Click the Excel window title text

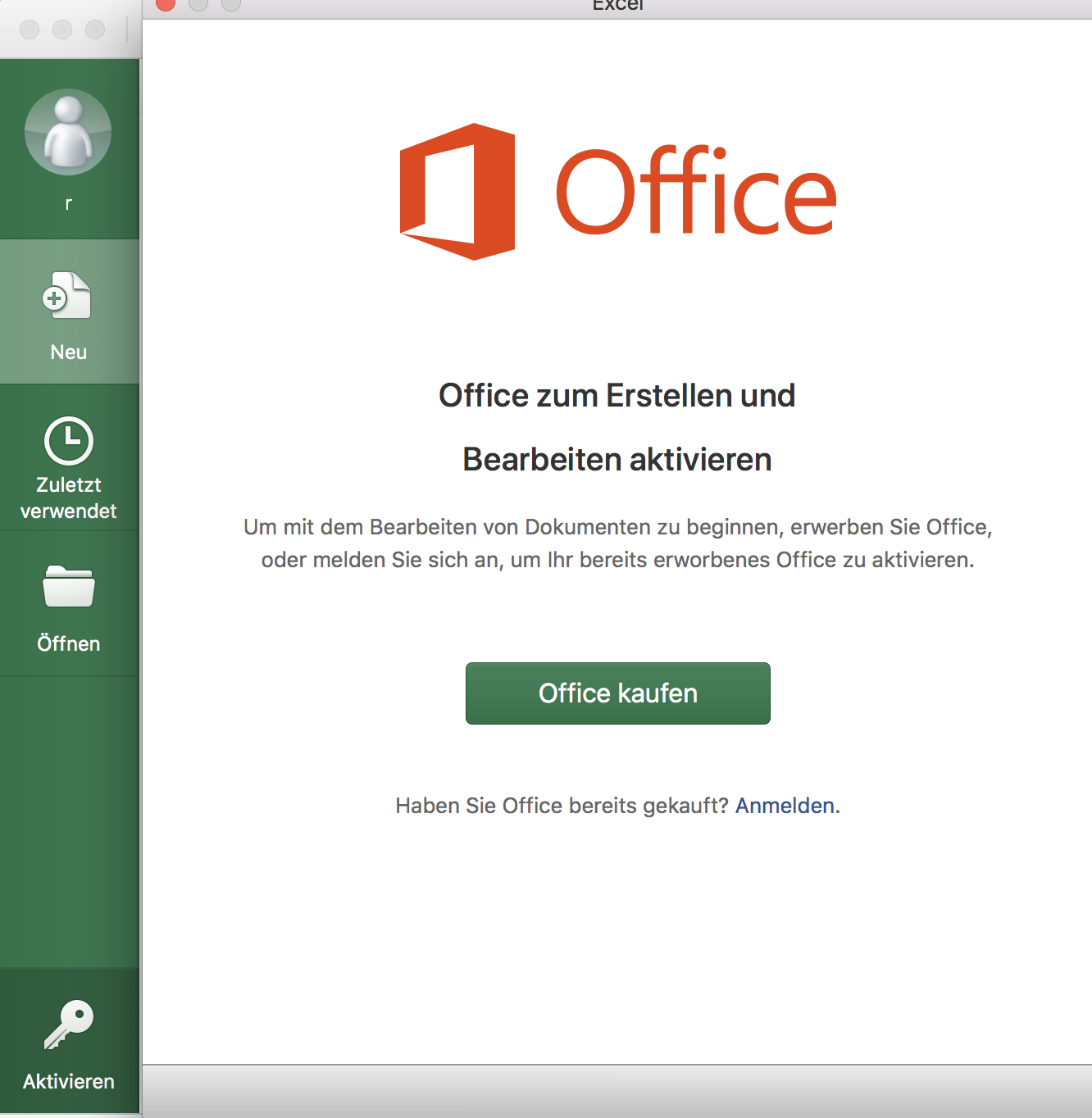(x=618, y=5)
